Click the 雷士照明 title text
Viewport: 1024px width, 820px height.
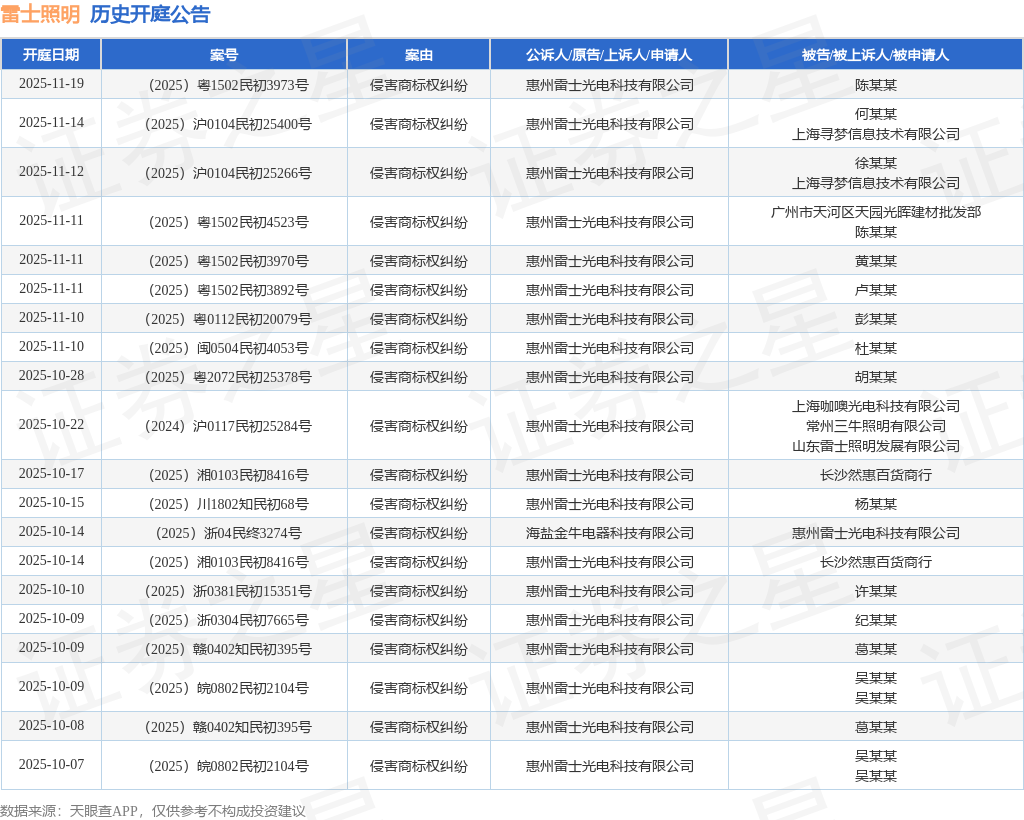(x=40, y=14)
